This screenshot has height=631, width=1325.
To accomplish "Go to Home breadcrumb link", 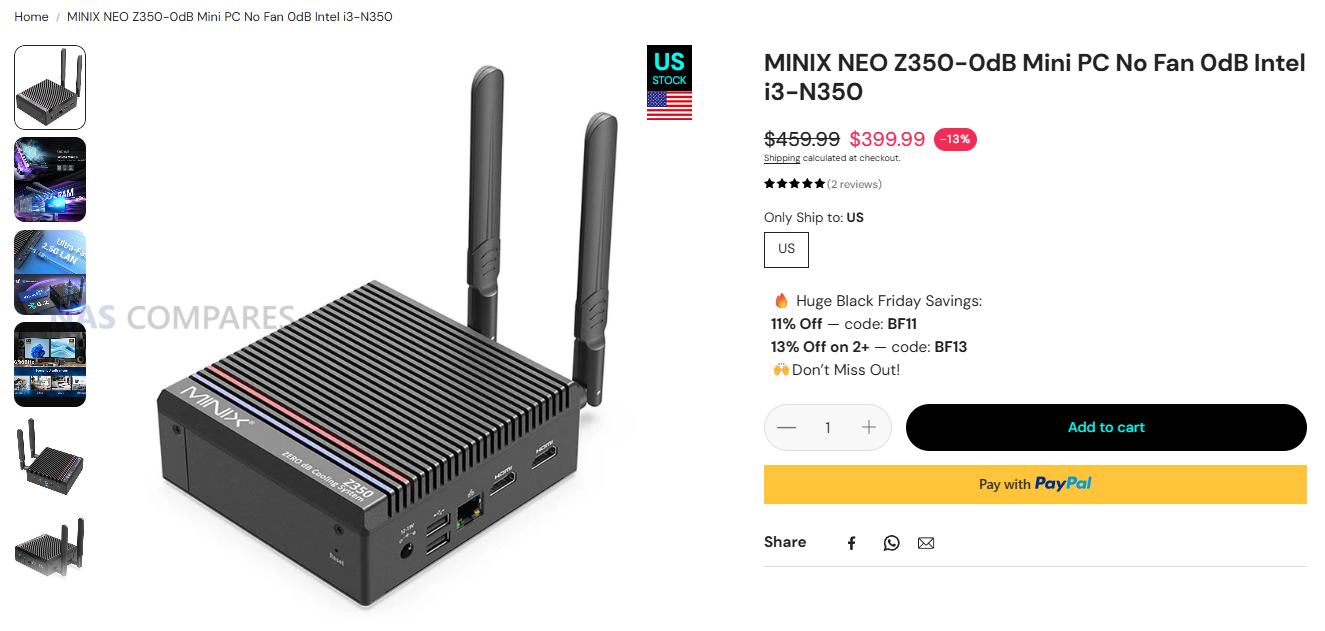I will pyautogui.click(x=31, y=17).
